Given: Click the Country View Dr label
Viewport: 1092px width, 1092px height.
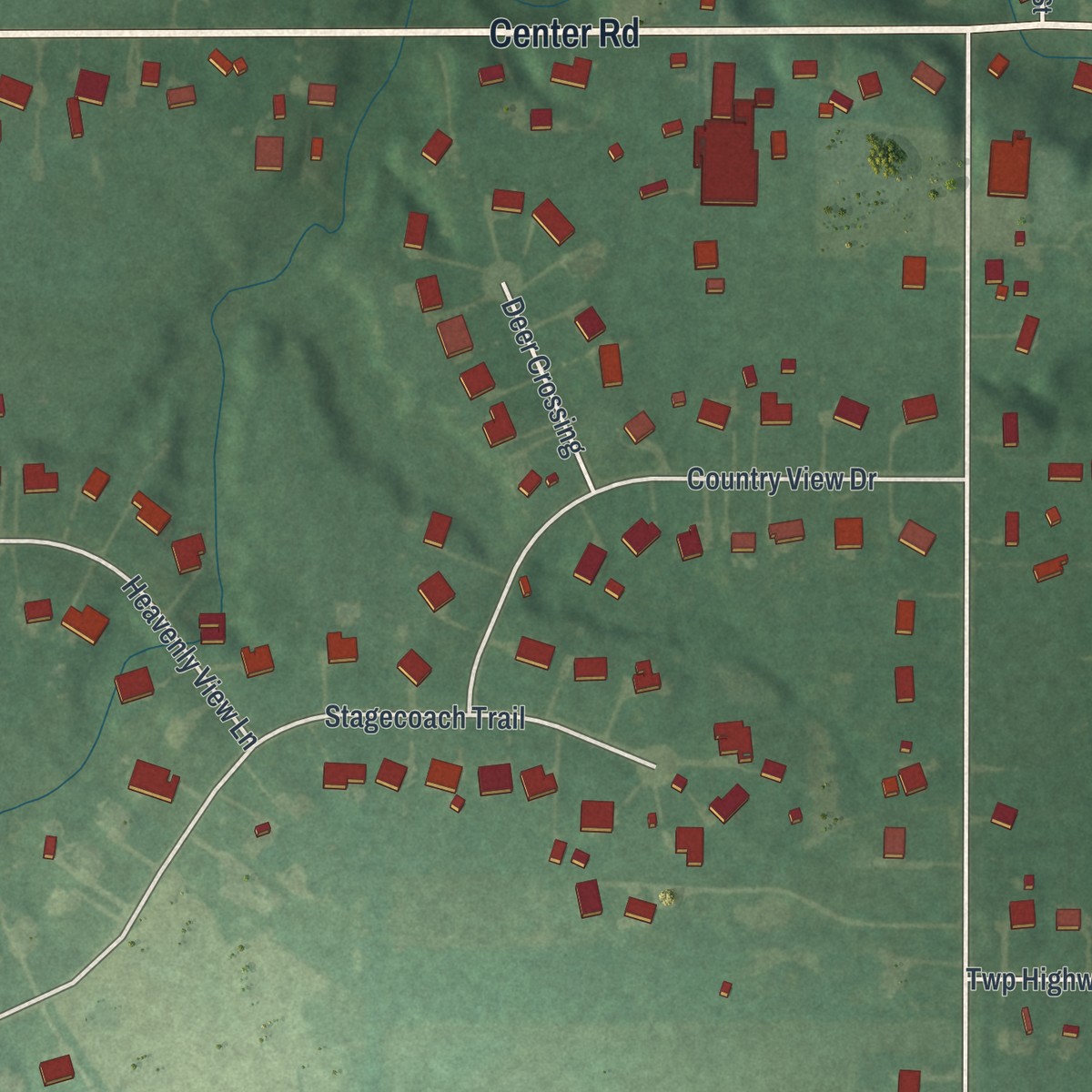Looking at the screenshot, I should coord(782,480).
